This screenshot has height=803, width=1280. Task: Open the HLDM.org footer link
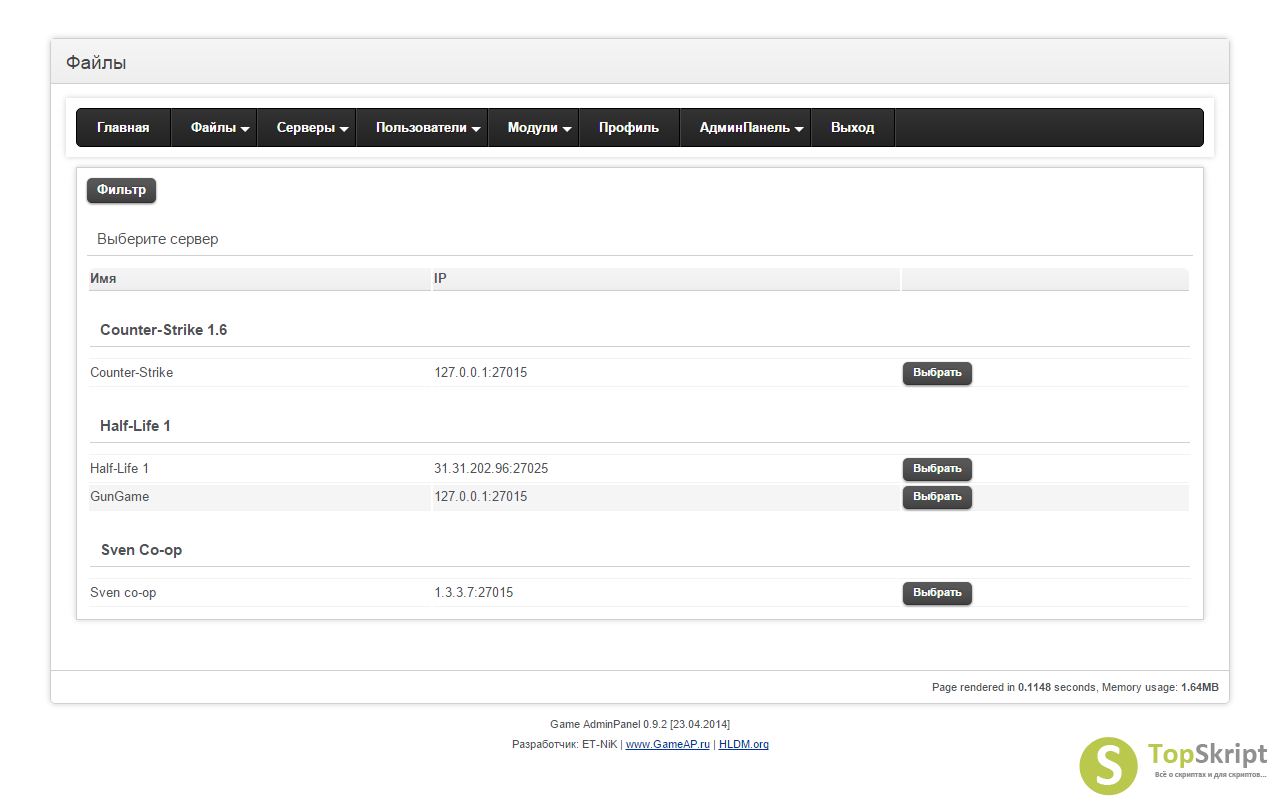coord(744,744)
